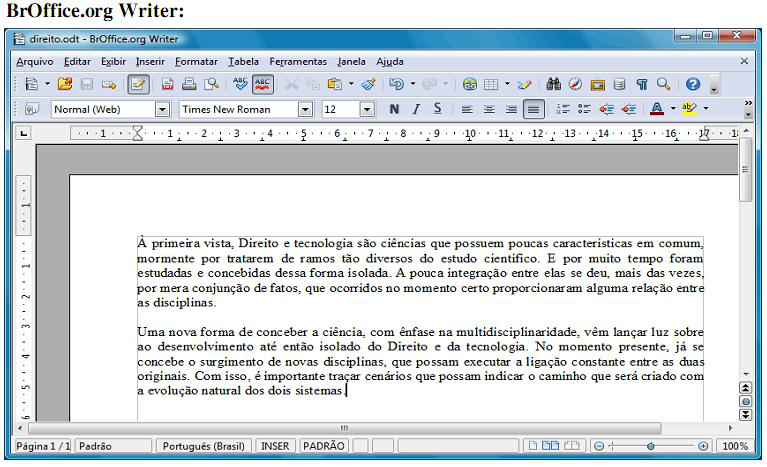The height and width of the screenshot is (467, 767).
Task: Toggle Nonprinting Characters
Action: point(641,85)
